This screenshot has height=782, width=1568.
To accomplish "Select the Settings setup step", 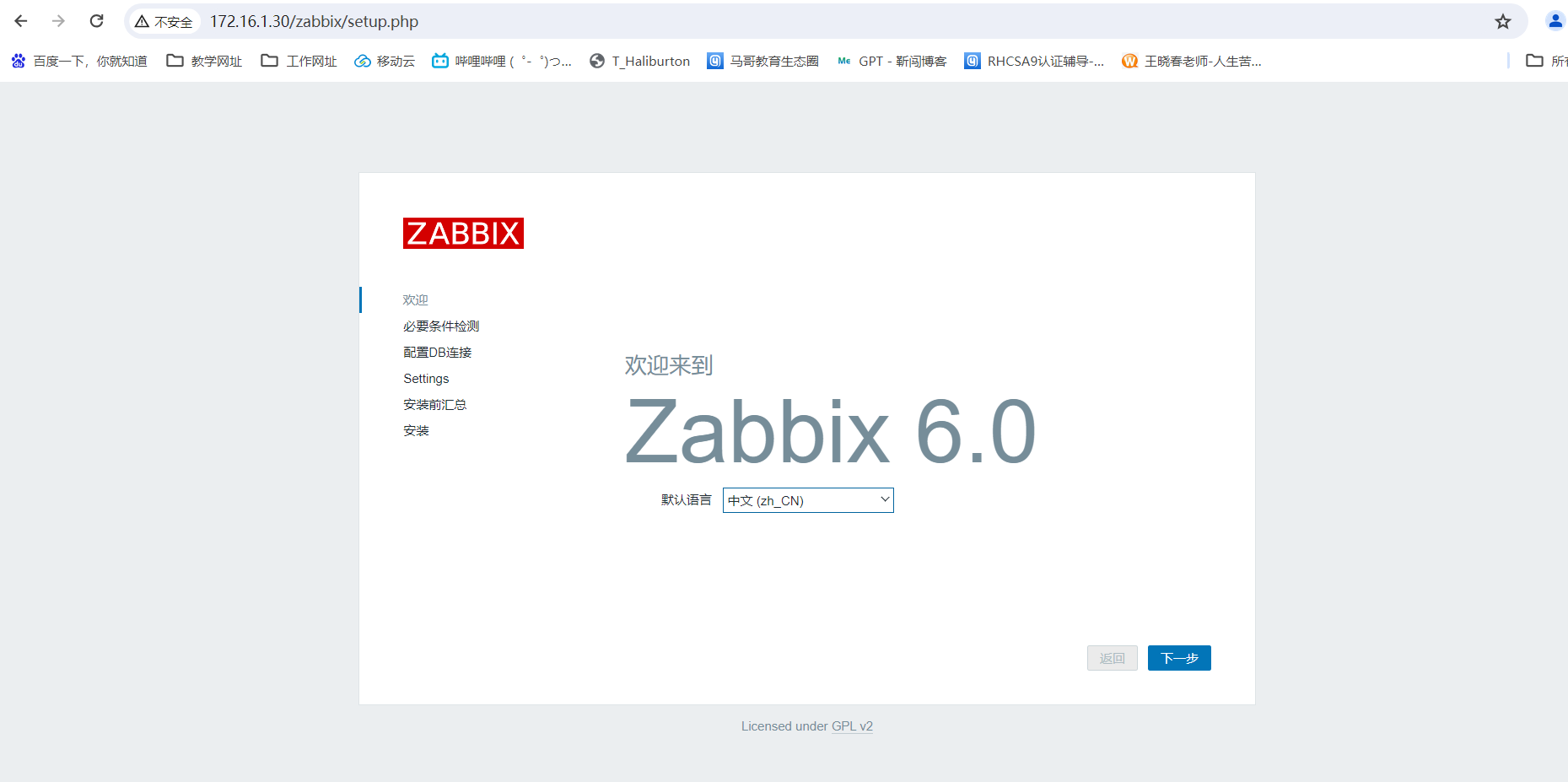I will 426,379.
